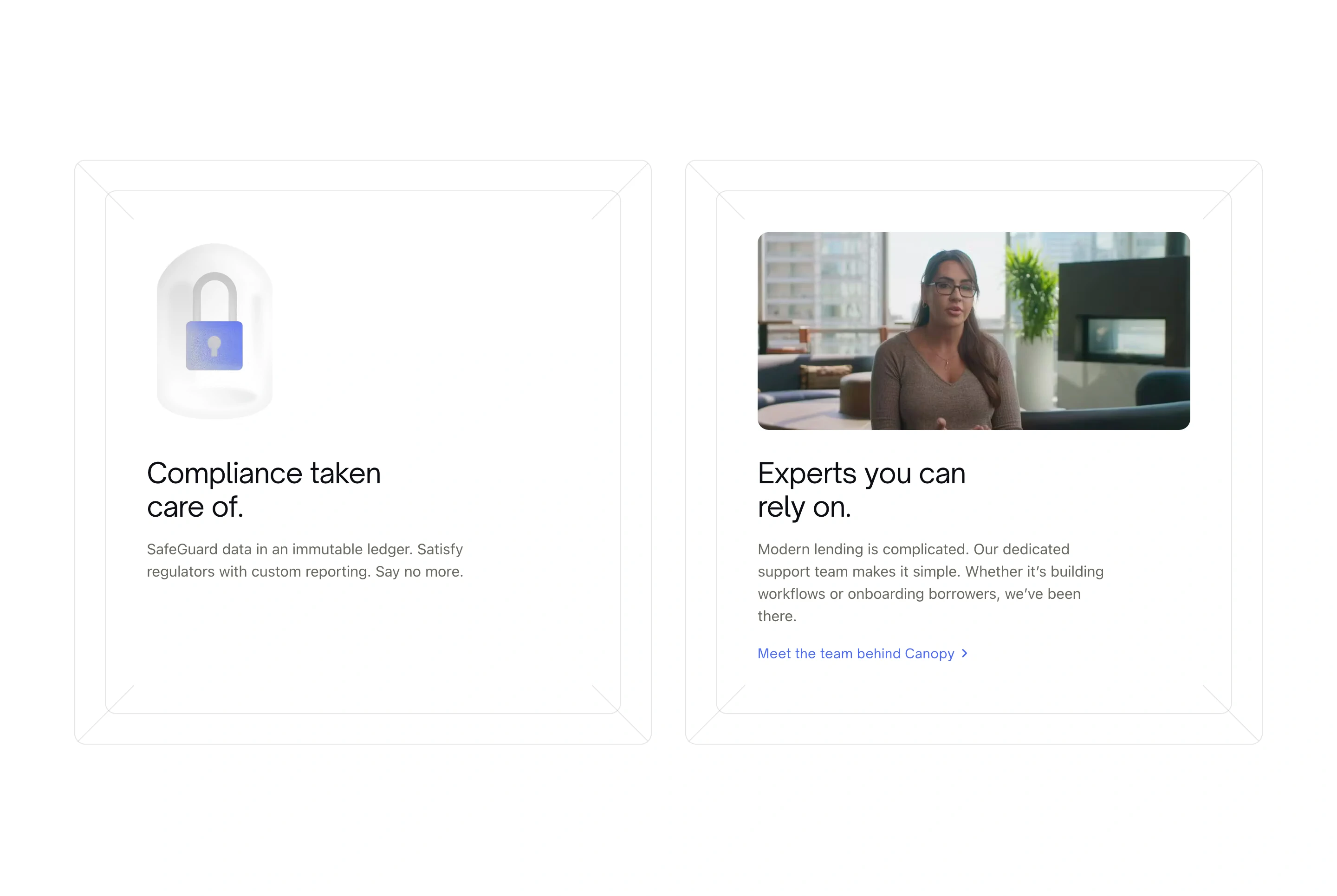Click the SafeGuard data description text
Screen dimensions: 1337x896
pyautogui.click(x=305, y=560)
